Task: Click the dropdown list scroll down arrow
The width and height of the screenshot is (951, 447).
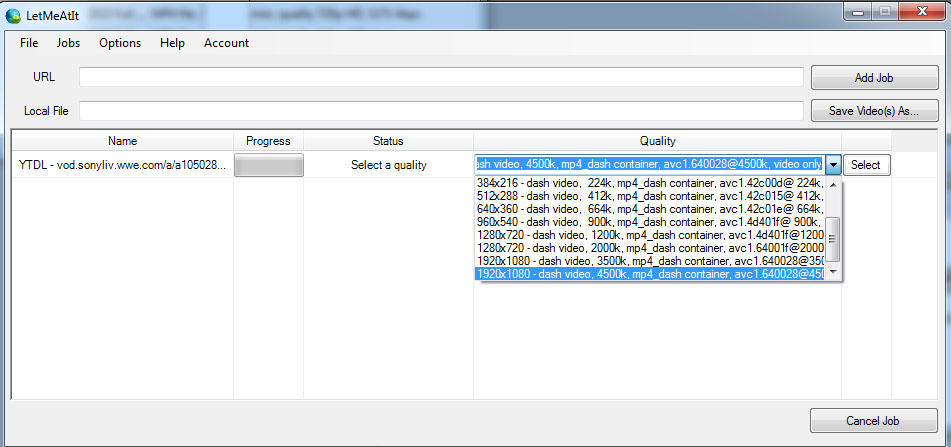Action: (833, 272)
